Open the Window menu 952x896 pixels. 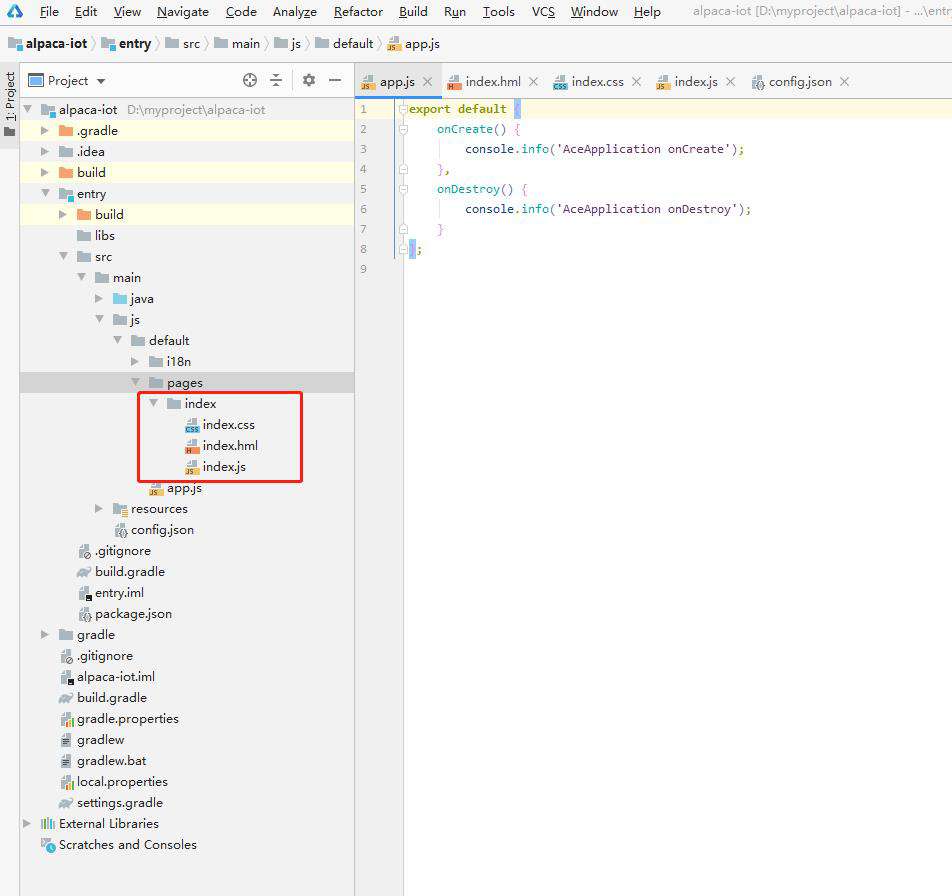[594, 12]
